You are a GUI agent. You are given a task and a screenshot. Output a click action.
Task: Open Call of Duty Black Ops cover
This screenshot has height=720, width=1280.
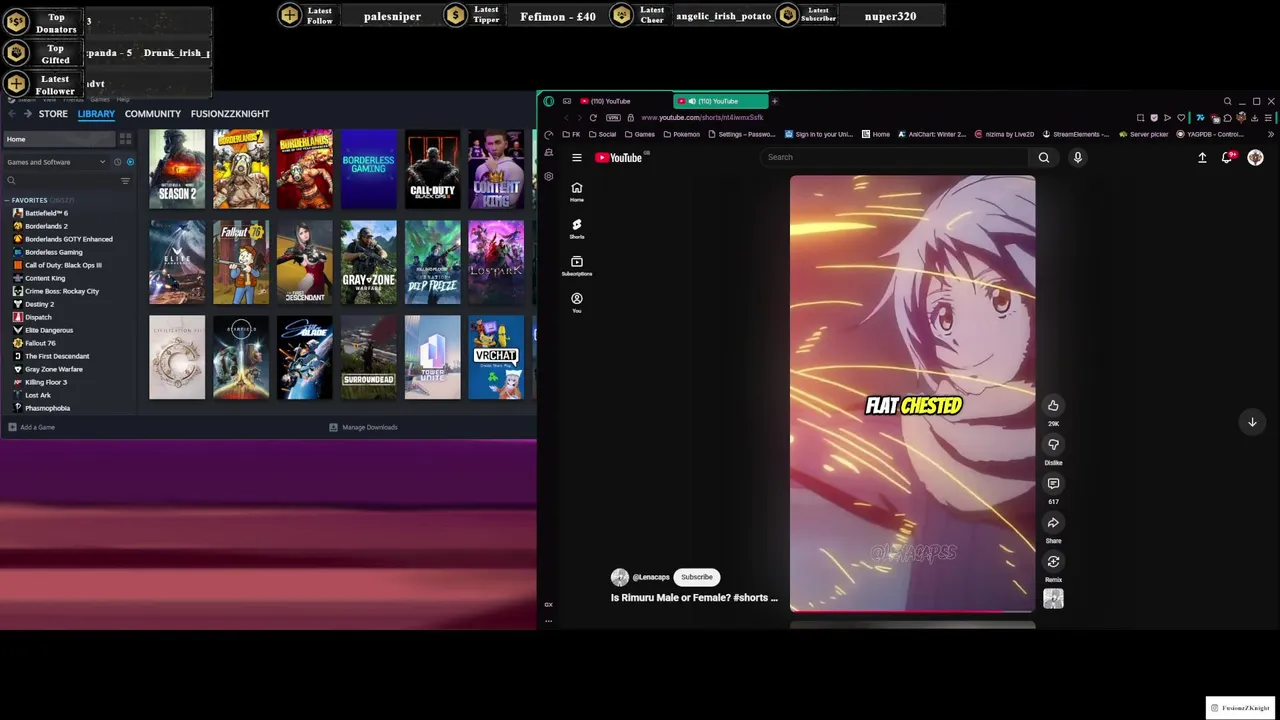432,169
